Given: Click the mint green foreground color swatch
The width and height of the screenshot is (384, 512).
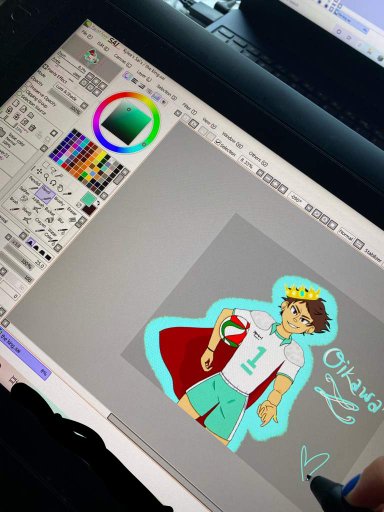Looking at the screenshot, I should (x=88, y=199).
